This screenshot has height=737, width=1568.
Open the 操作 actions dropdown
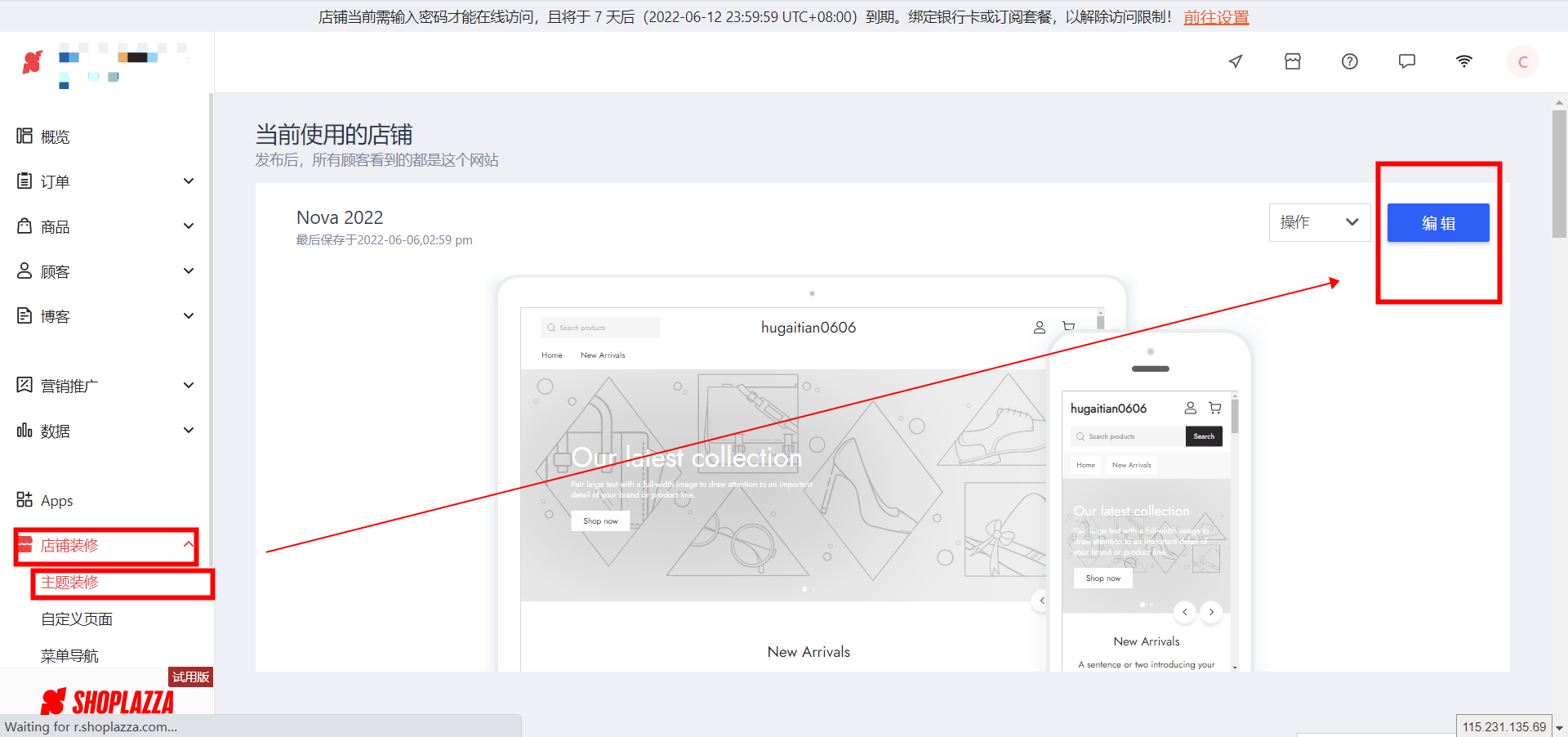pos(1320,222)
